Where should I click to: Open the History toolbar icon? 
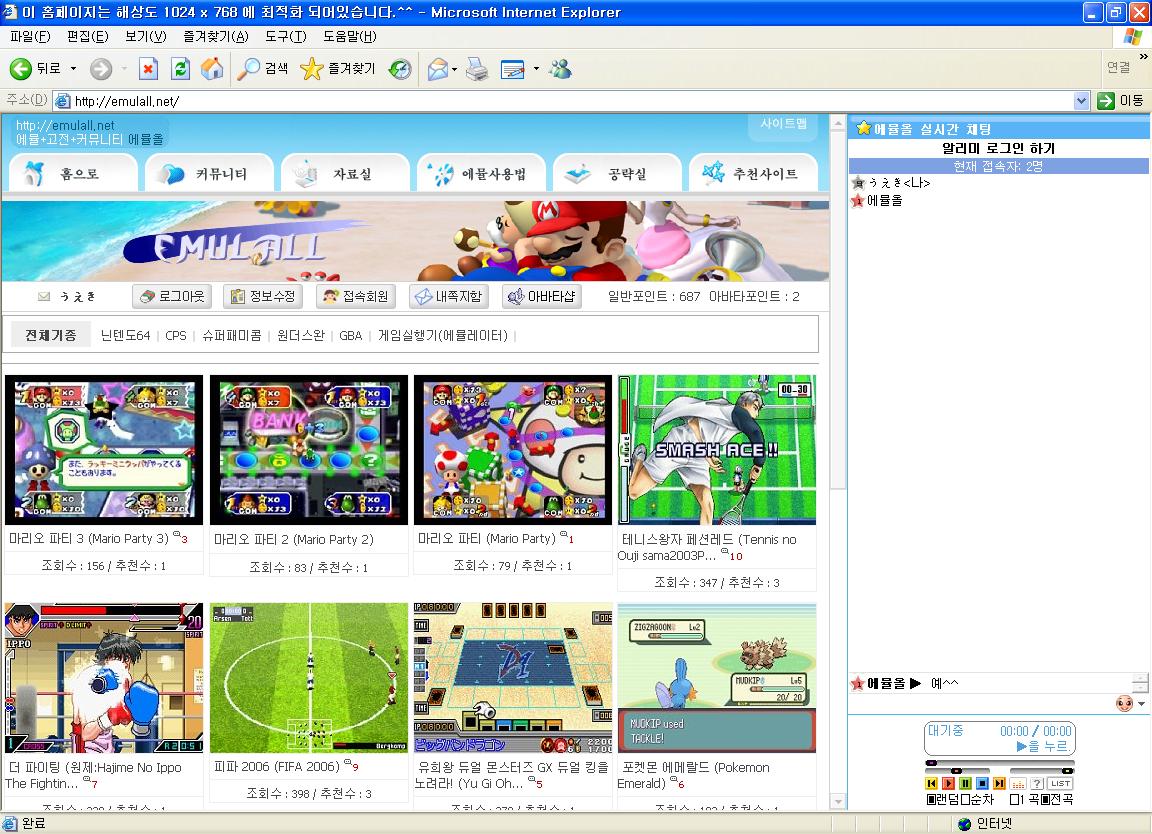(400, 69)
